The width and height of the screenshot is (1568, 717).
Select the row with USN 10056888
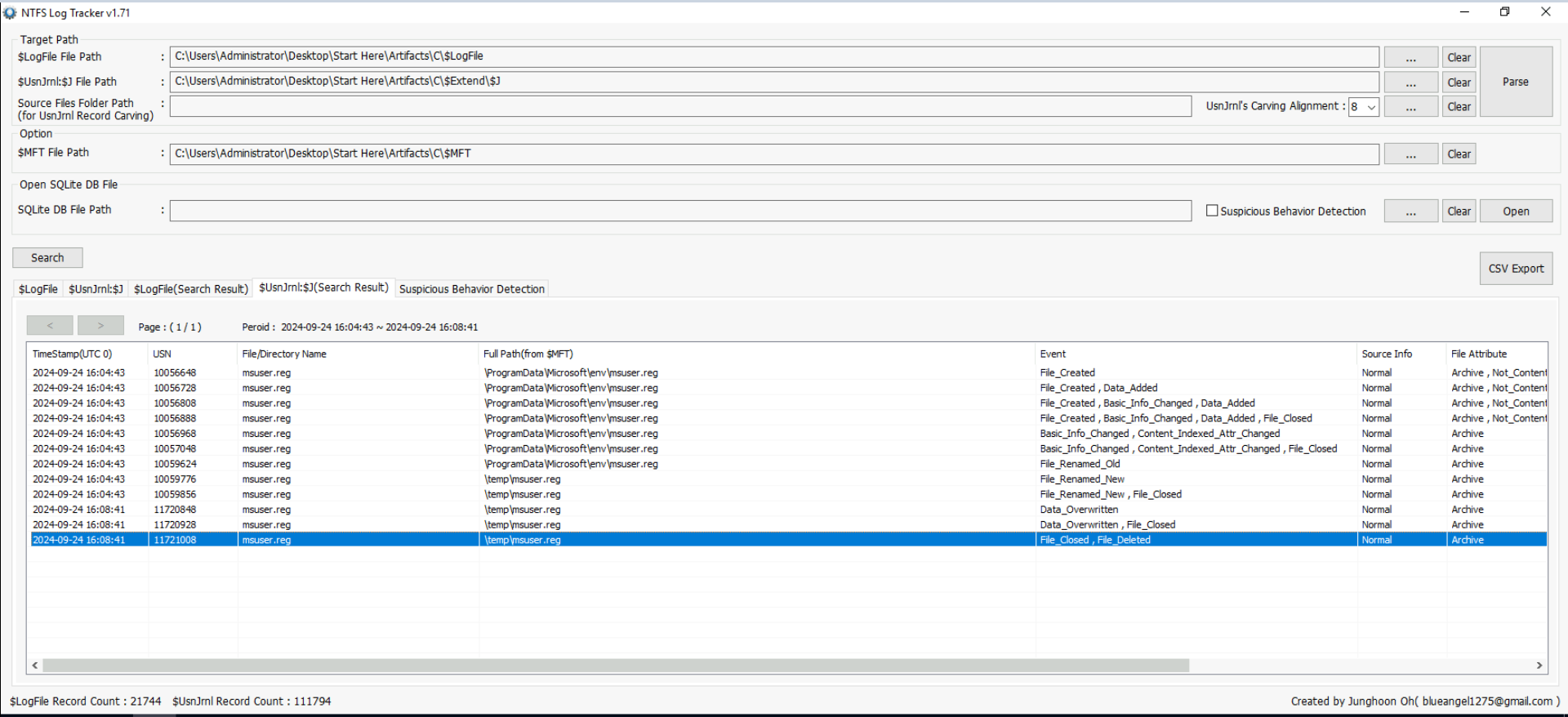click(x=788, y=419)
